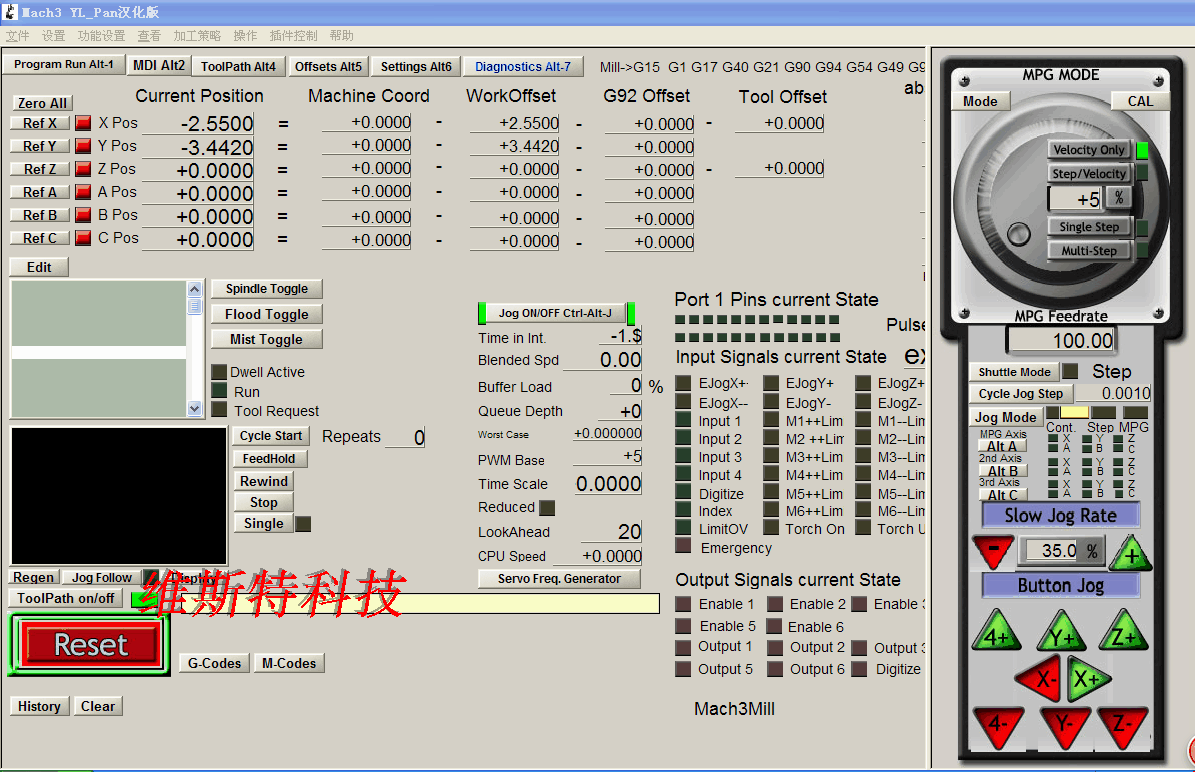Switch to MDI Alt2 tab
This screenshot has width=1195, height=772.
[159, 66]
